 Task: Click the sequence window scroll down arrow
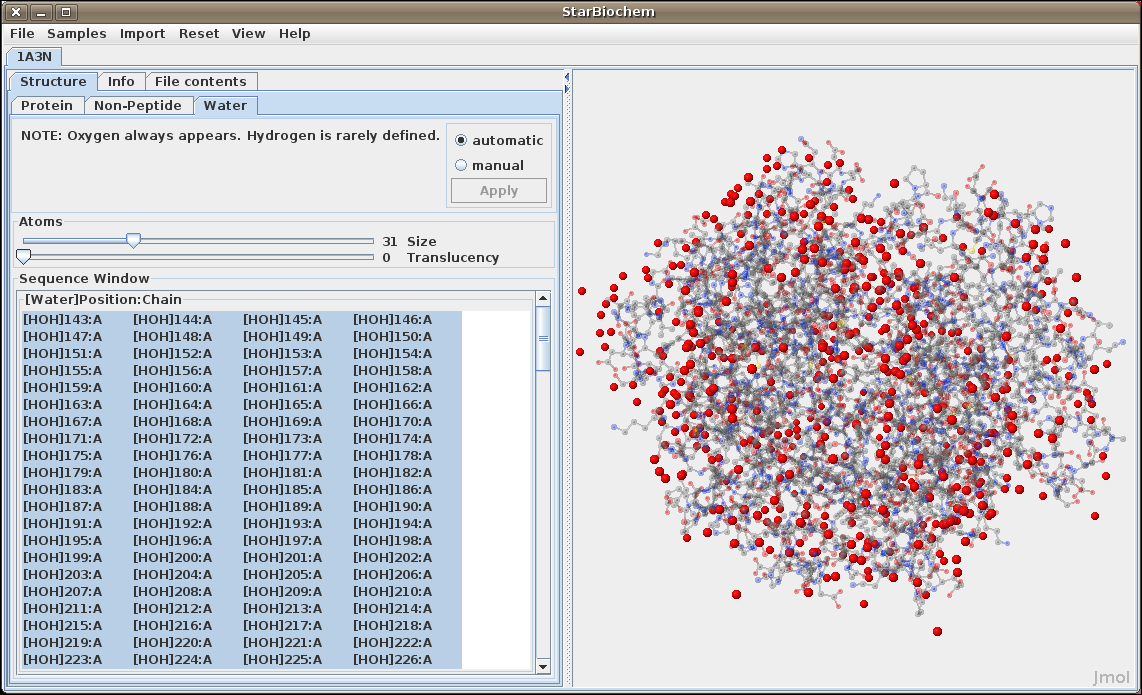[x=543, y=666]
